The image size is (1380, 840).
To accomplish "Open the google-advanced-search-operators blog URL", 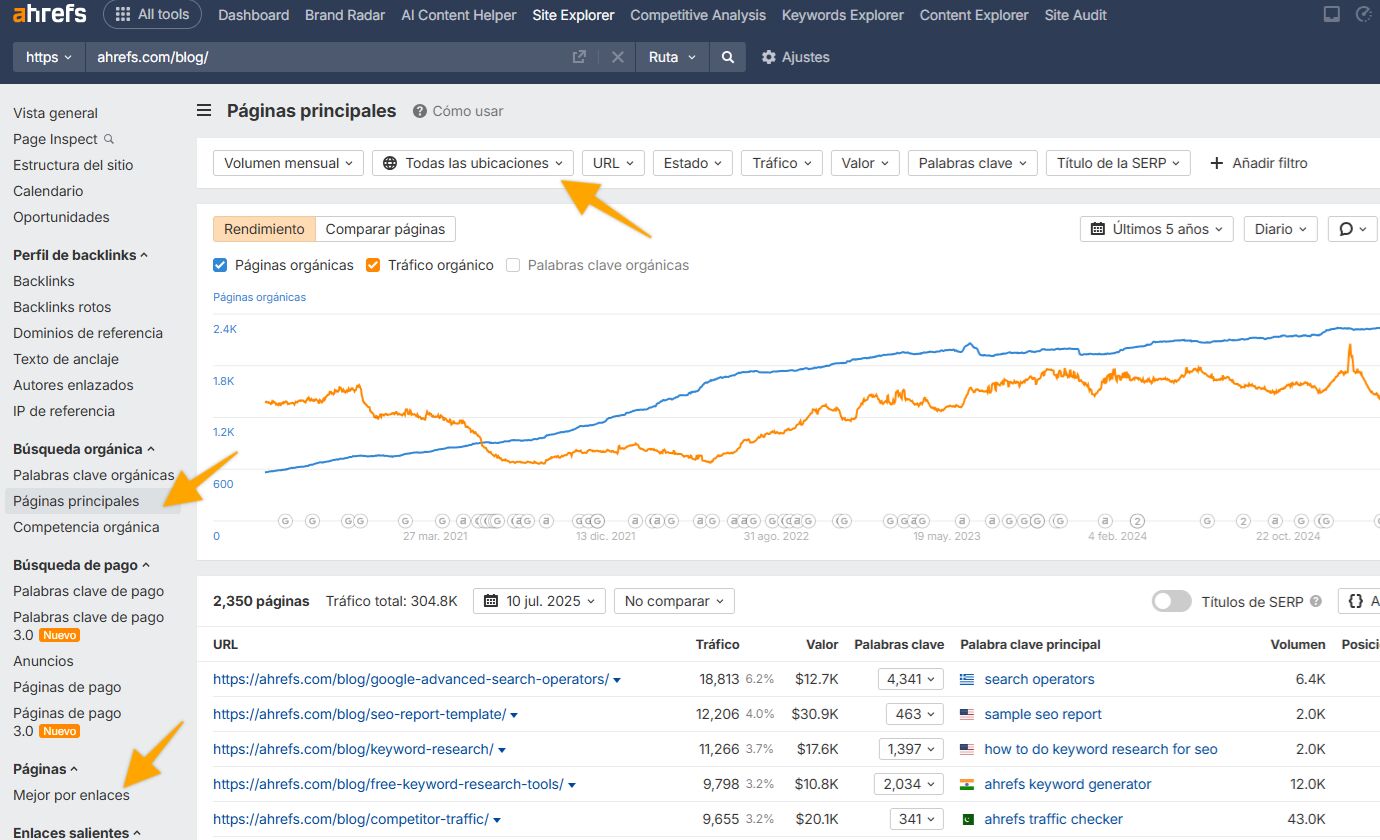I will (410, 679).
